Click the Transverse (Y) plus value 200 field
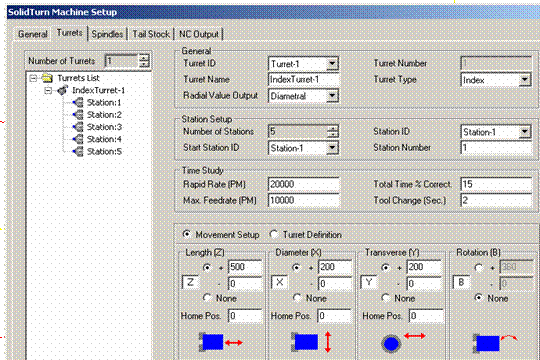540x360 pixels. 424,267
